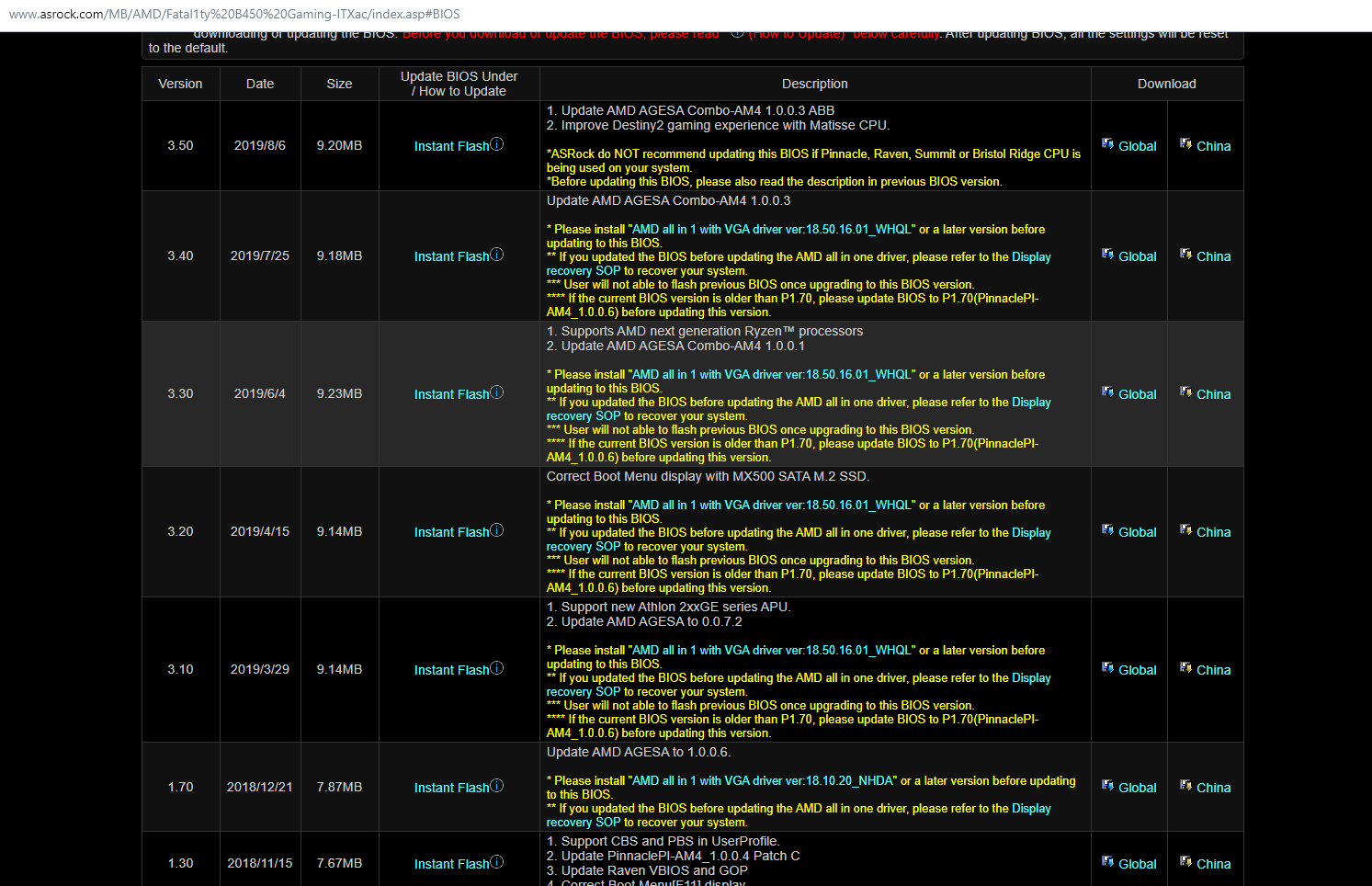The width and height of the screenshot is (1372, 886).
Task: Click the "Download" column header
Action: point(1167,84)
